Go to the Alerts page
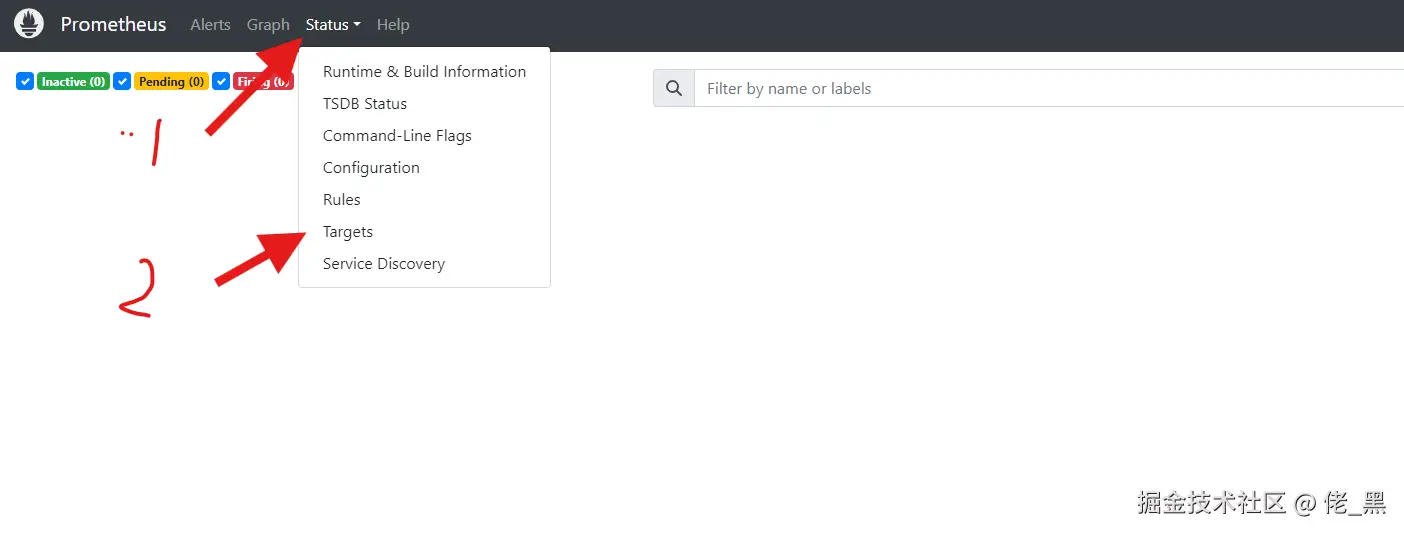1404x534 pixels. coord(210,25)
